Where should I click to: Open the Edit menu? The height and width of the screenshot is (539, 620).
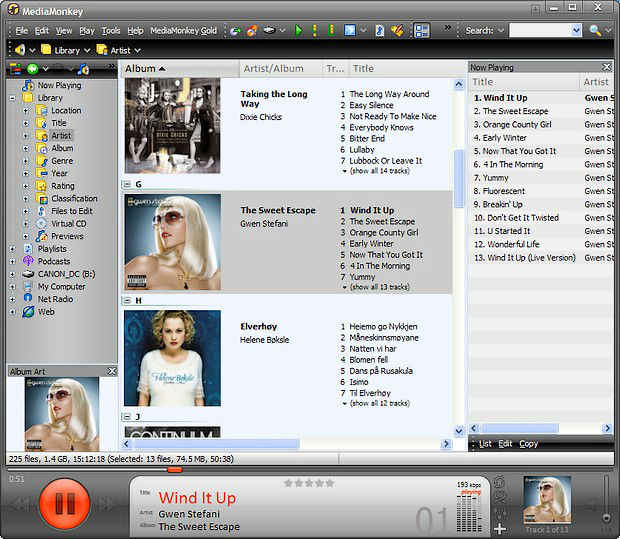click(42, 30)
